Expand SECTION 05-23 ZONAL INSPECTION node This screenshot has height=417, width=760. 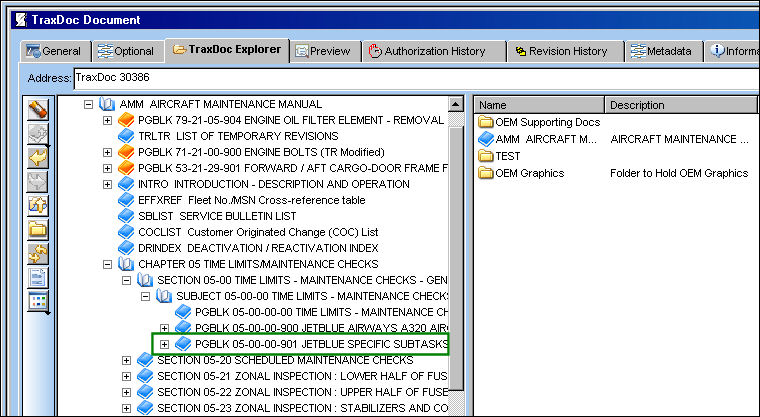(x=127, y=408)
